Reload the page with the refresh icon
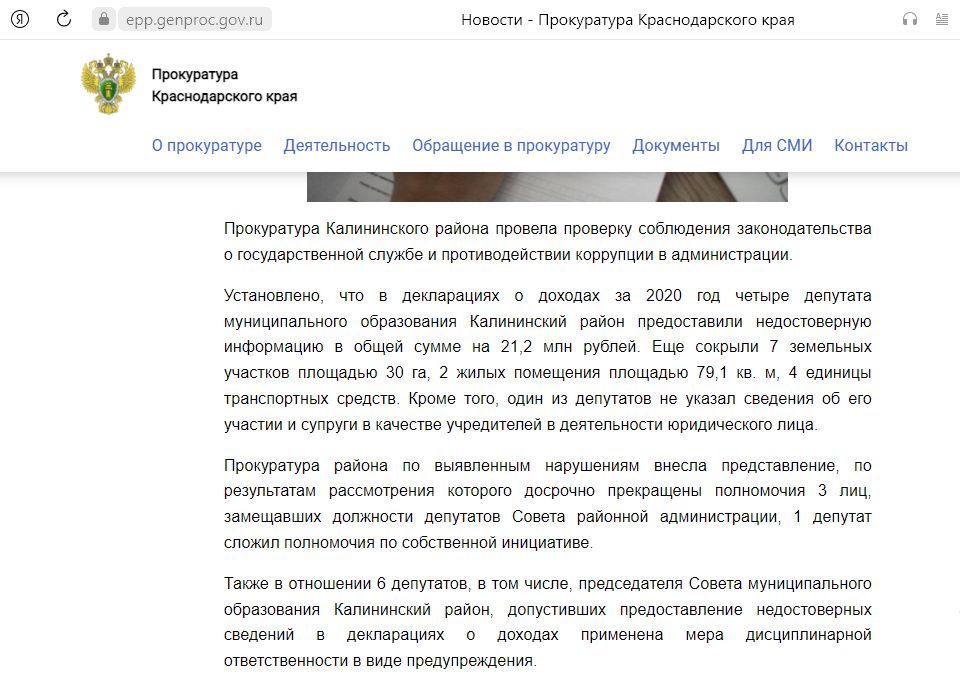 coord(63,19)
